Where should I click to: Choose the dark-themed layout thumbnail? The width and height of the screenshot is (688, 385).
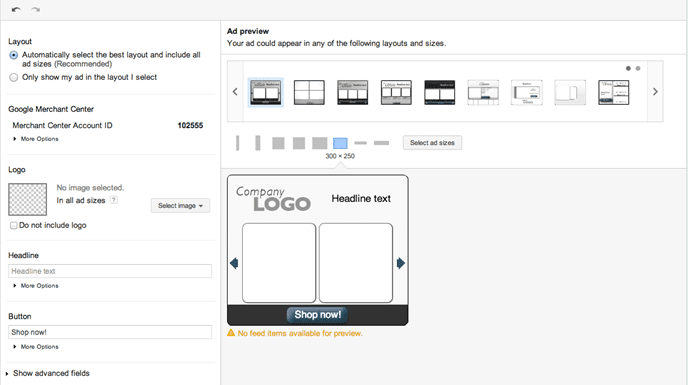[x=440, y=92]
